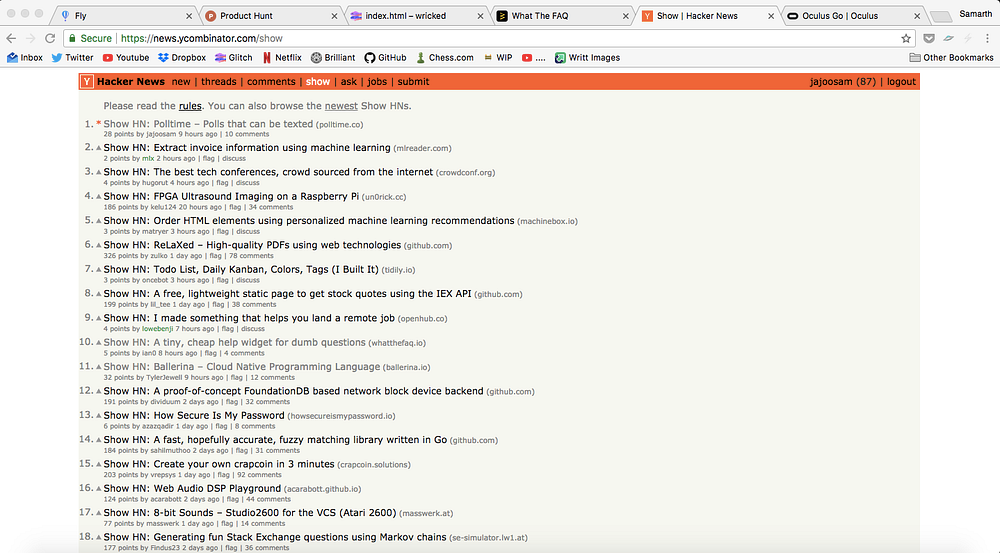The image size is (1000, 553).
Task: Upvote the Order HTML elements story
Action: [99, 221]
